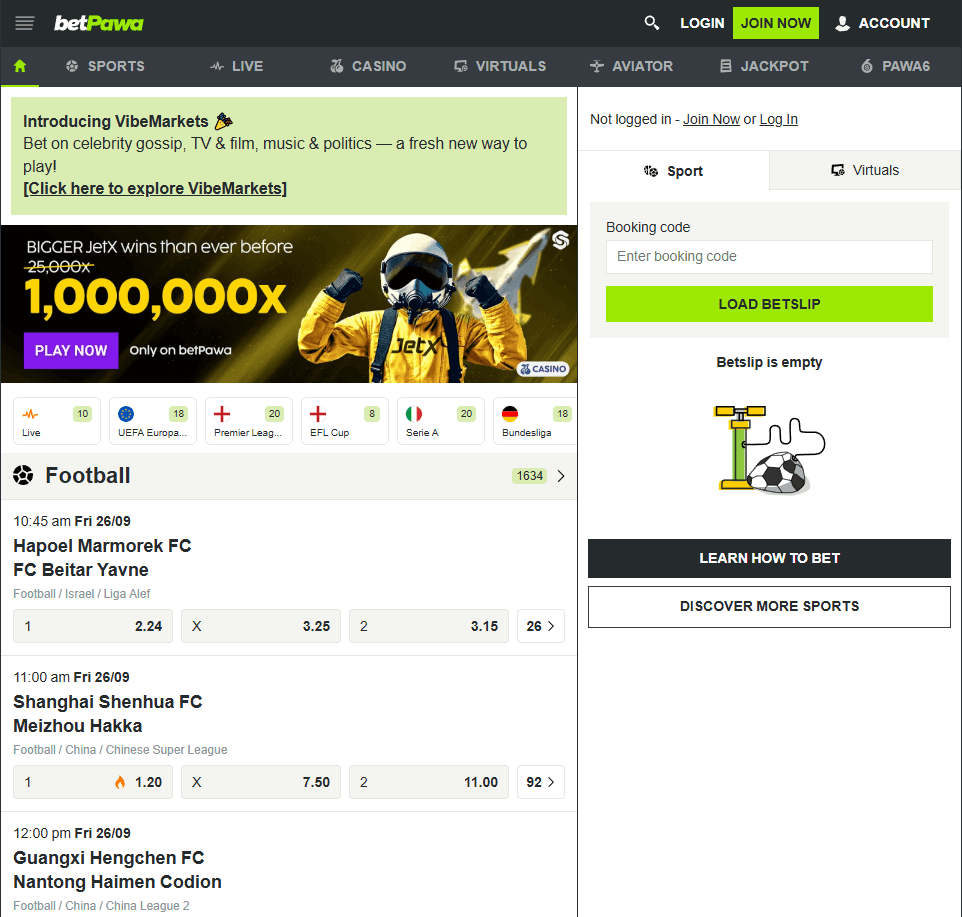Click the betPawa logo
Viewport: 962px width, 917px height.
point(99,23)
